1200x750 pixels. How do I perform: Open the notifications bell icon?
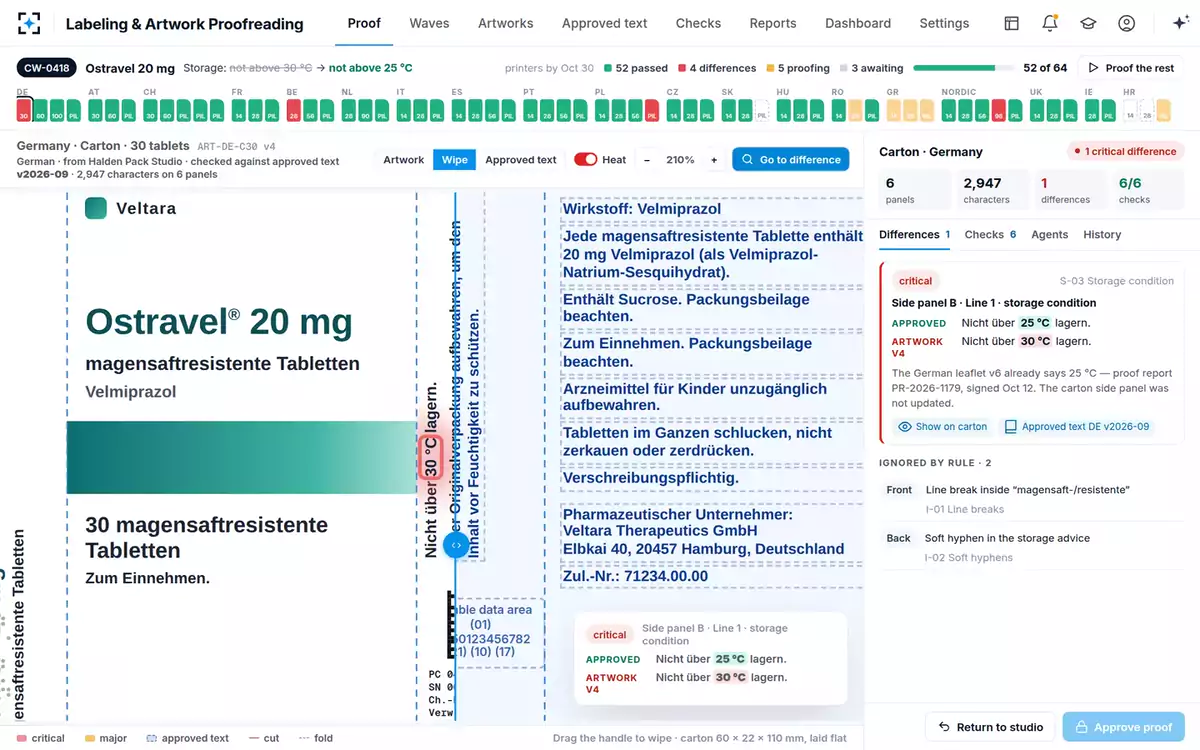point(1049,23)
